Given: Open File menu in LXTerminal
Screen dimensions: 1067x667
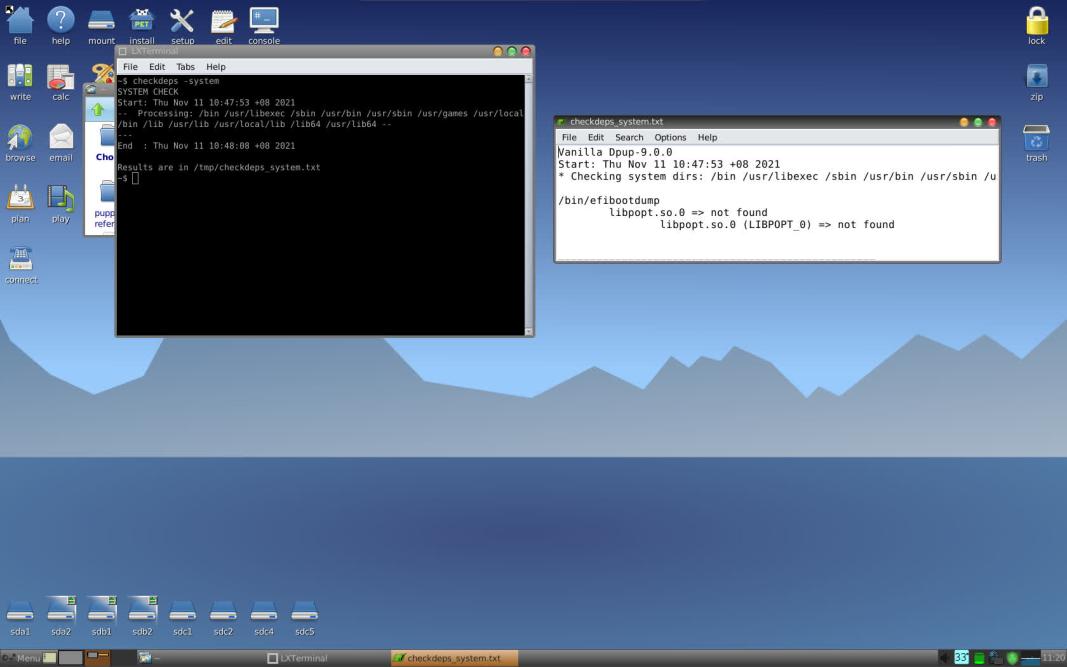Looking at the screenshot, I should coord(130,67).
